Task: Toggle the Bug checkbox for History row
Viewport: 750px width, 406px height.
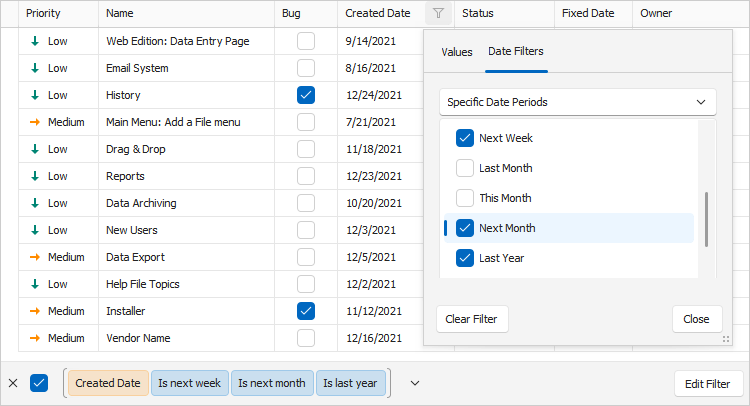Action: [x=306, y=95]
